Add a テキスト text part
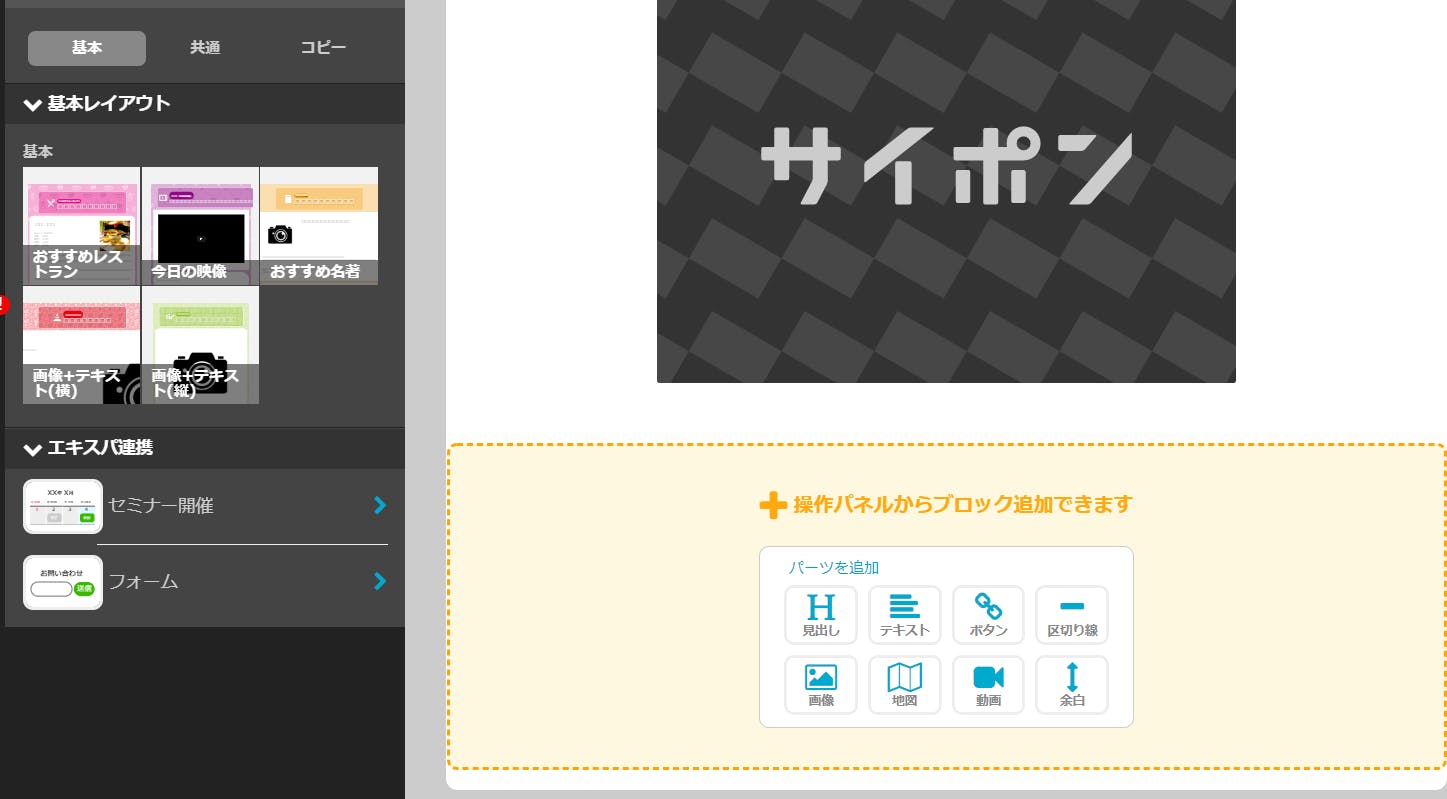This screenshot has width=1447, height=799. 905,615
